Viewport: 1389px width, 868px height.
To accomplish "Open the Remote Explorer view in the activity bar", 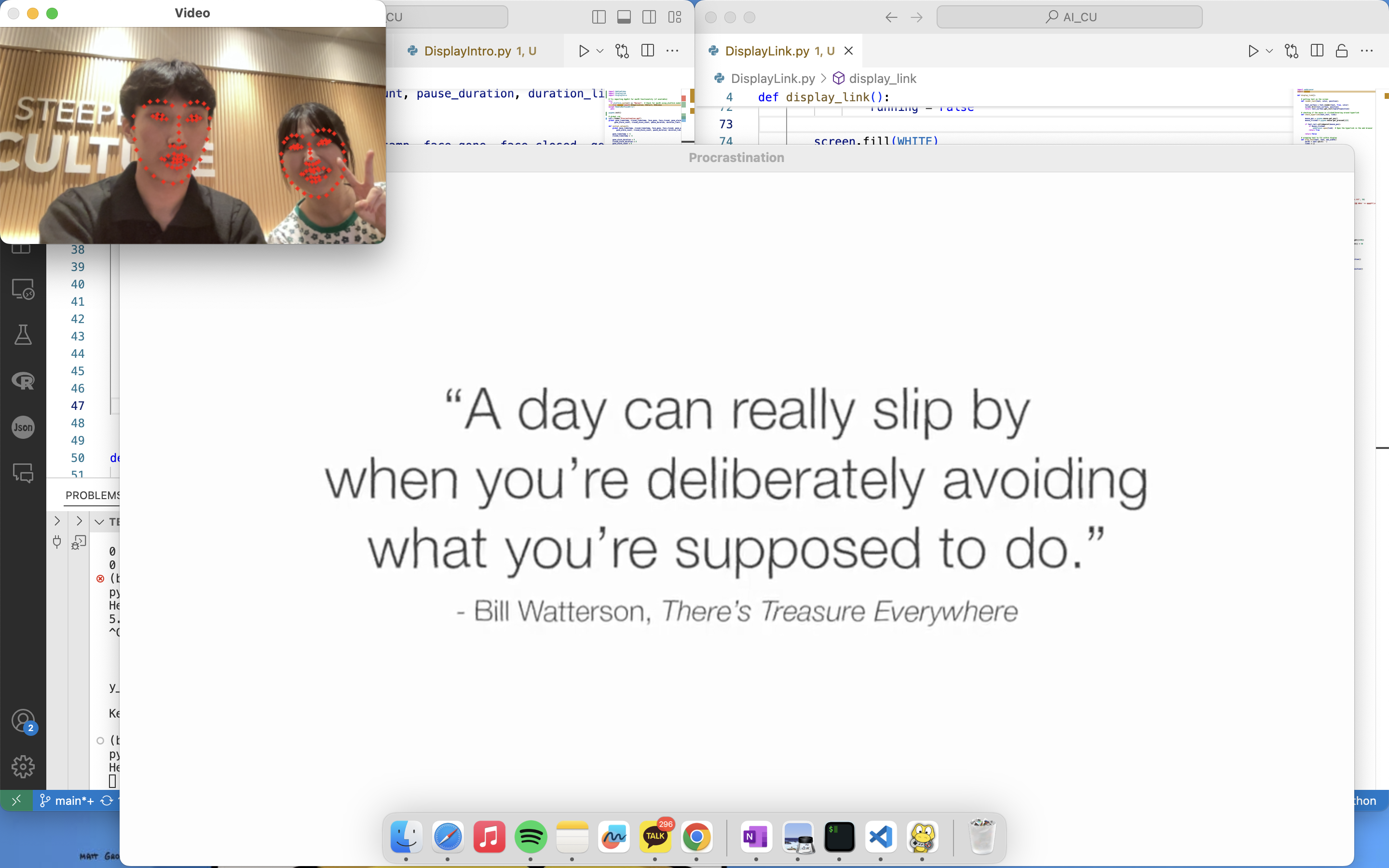I will click(x=23, y=290).
